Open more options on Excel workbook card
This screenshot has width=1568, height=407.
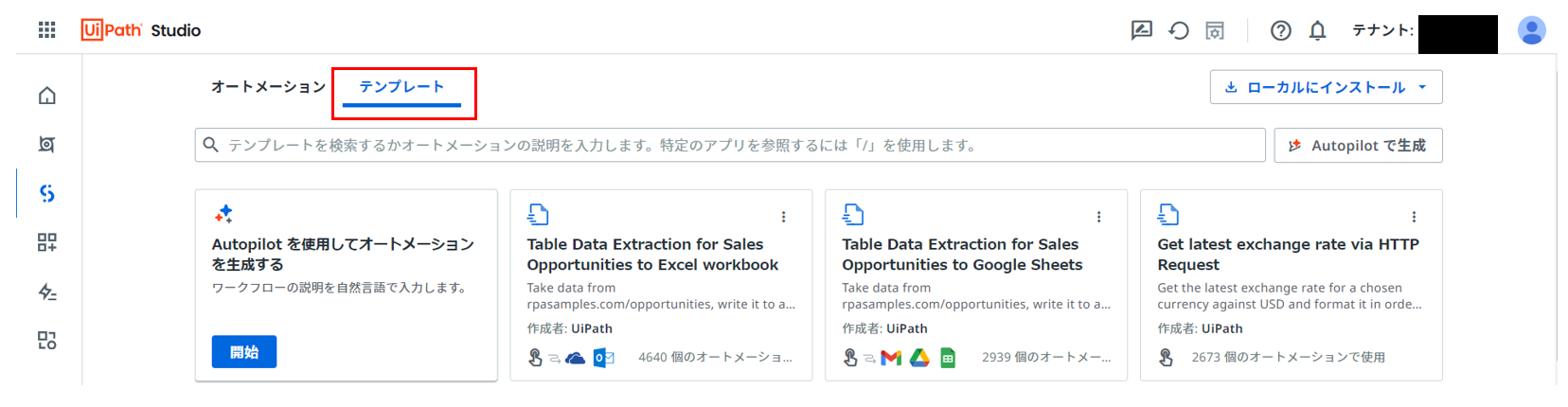pyautogui.click(x=783, y=217)
